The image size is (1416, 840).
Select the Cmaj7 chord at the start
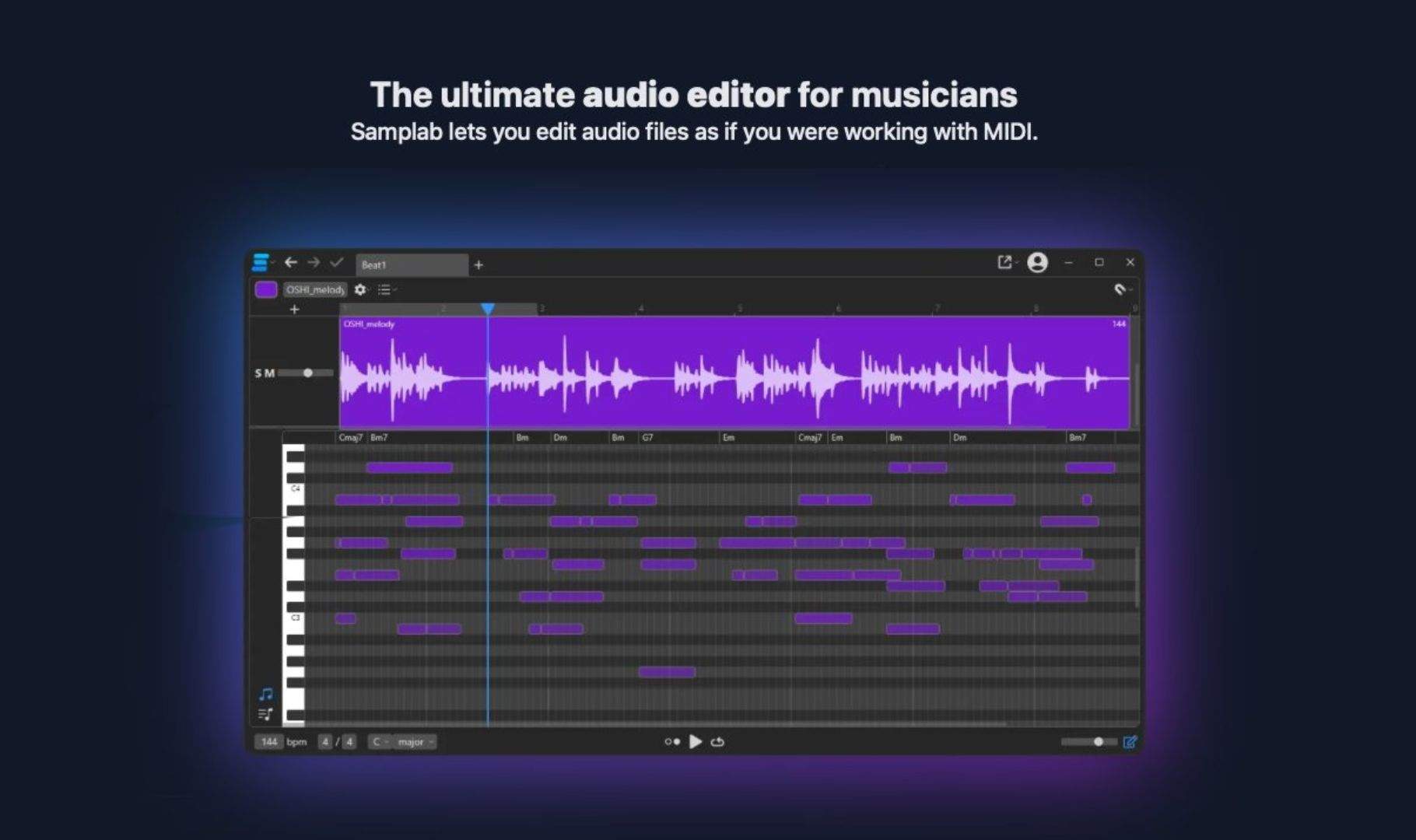[350, 438]
